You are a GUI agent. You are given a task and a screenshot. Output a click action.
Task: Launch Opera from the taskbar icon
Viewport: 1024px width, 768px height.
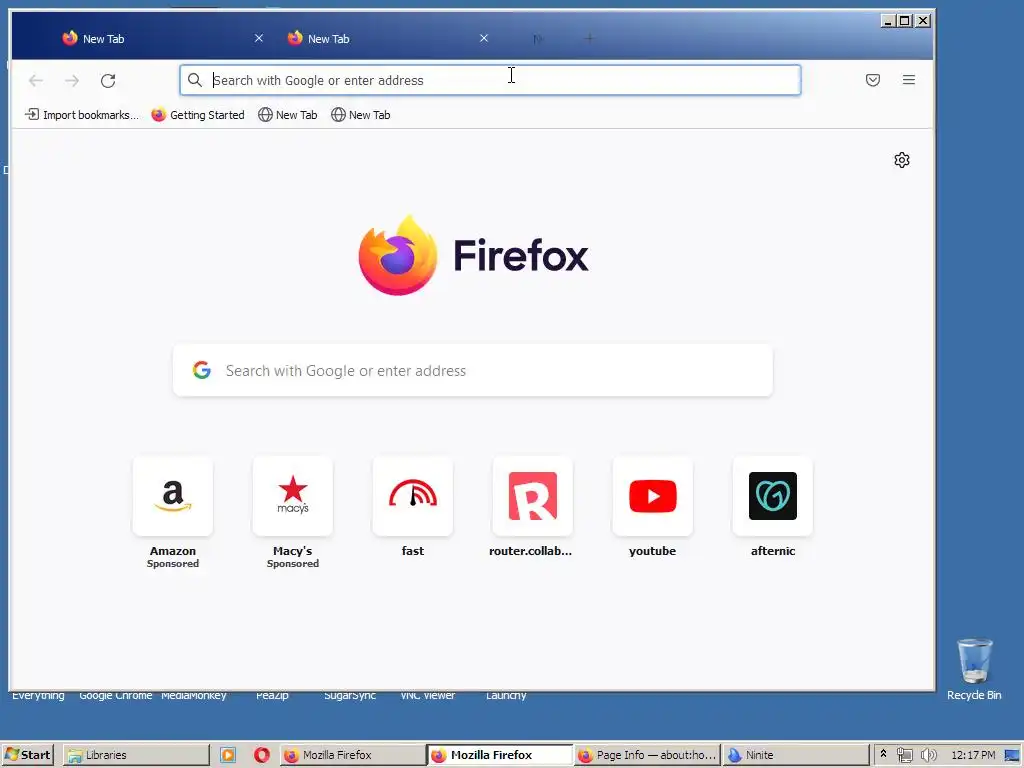click(262, 755)
